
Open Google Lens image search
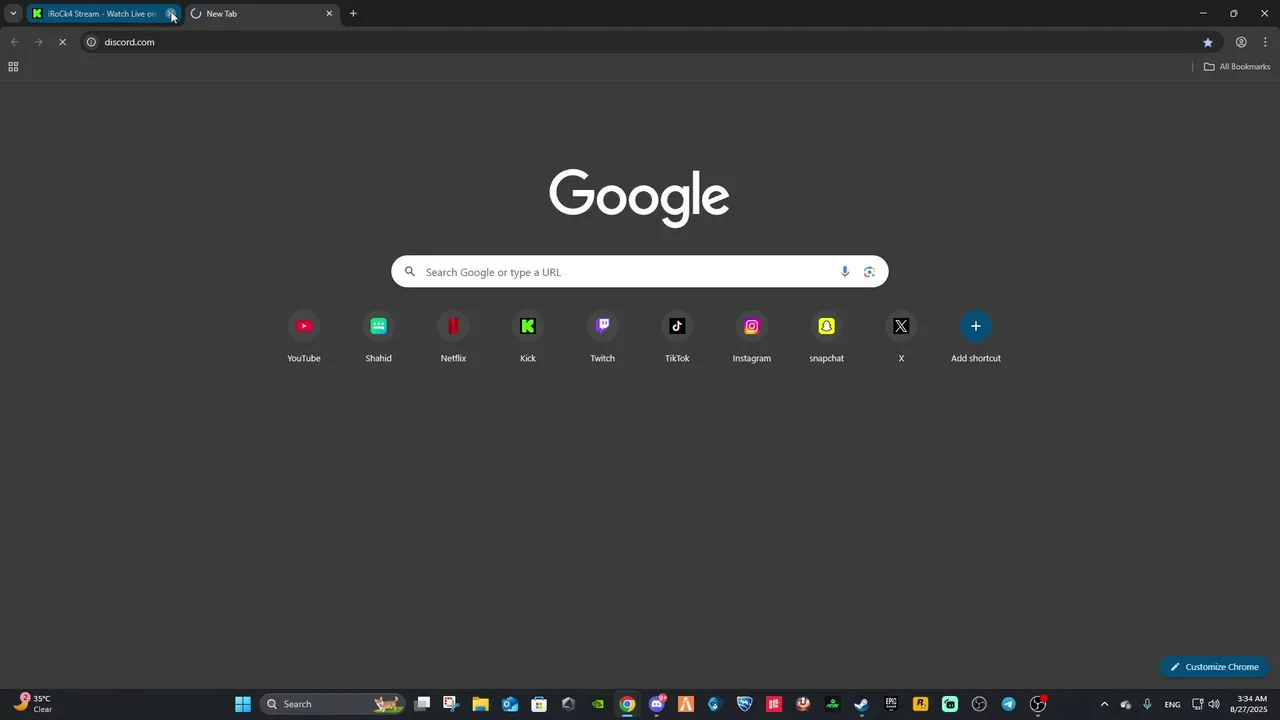(869, 272)
